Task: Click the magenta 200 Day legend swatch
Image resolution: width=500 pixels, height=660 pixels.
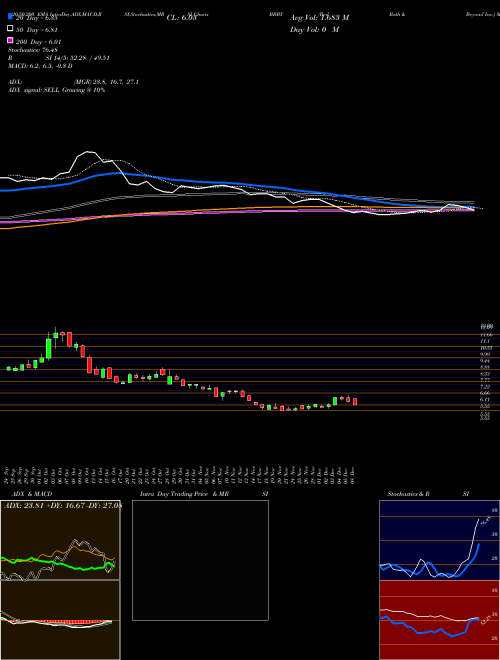Action: 10,41
